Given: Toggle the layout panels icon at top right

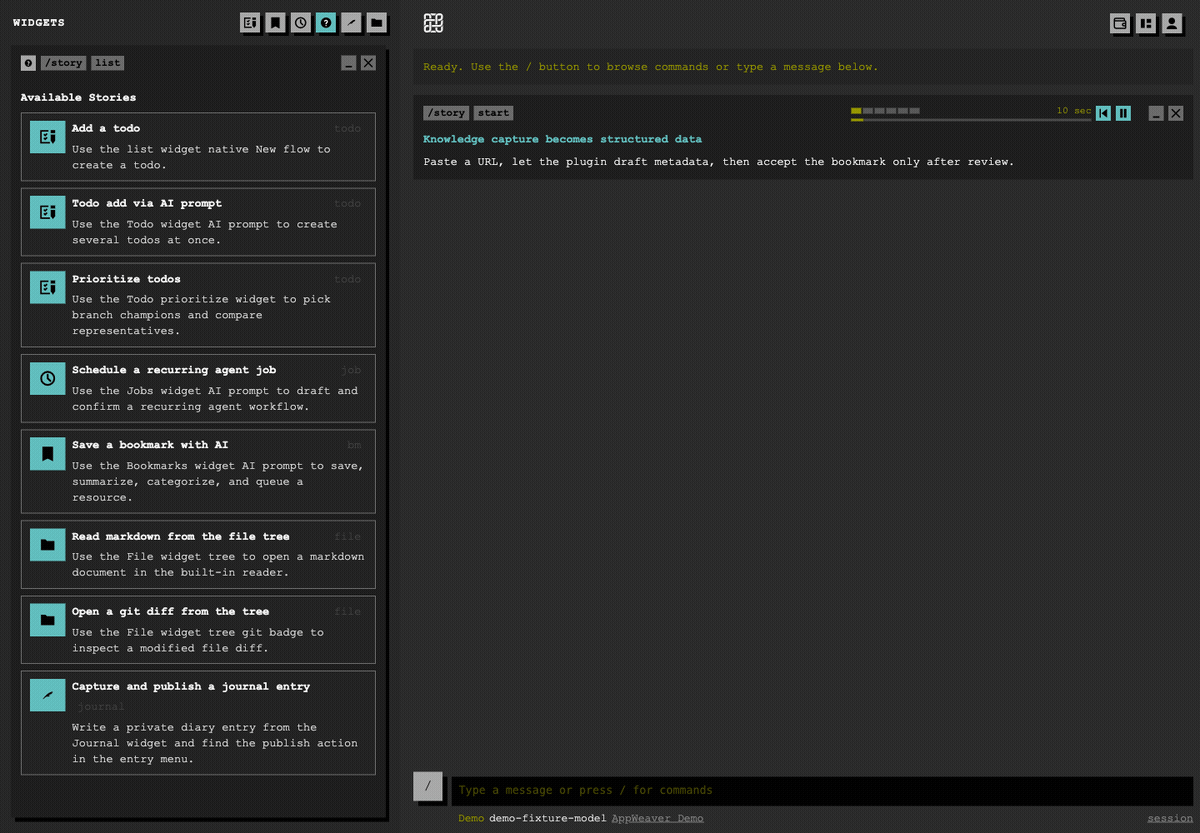Looking at the screenshot, I should click(1146, 23).
